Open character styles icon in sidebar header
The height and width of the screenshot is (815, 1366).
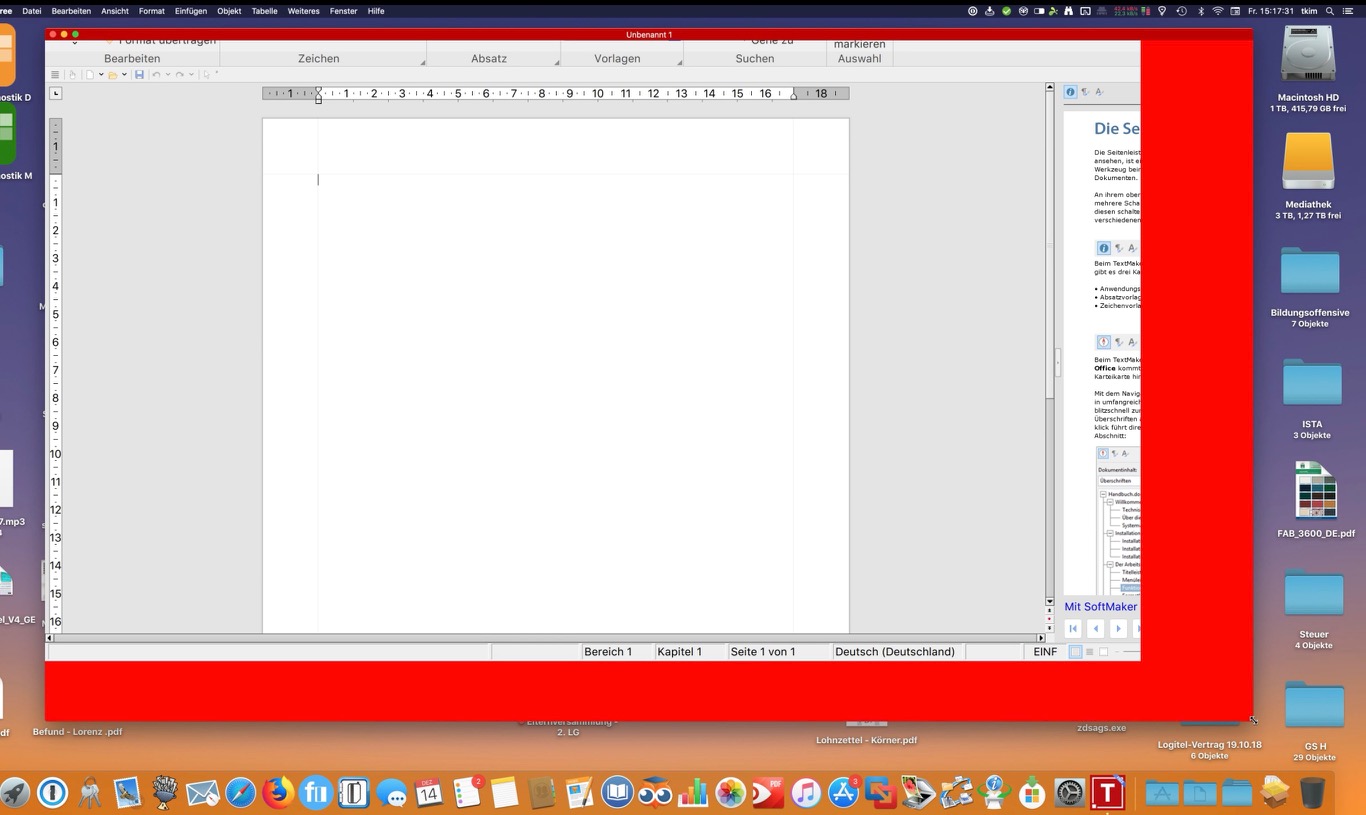point(1099,92)
